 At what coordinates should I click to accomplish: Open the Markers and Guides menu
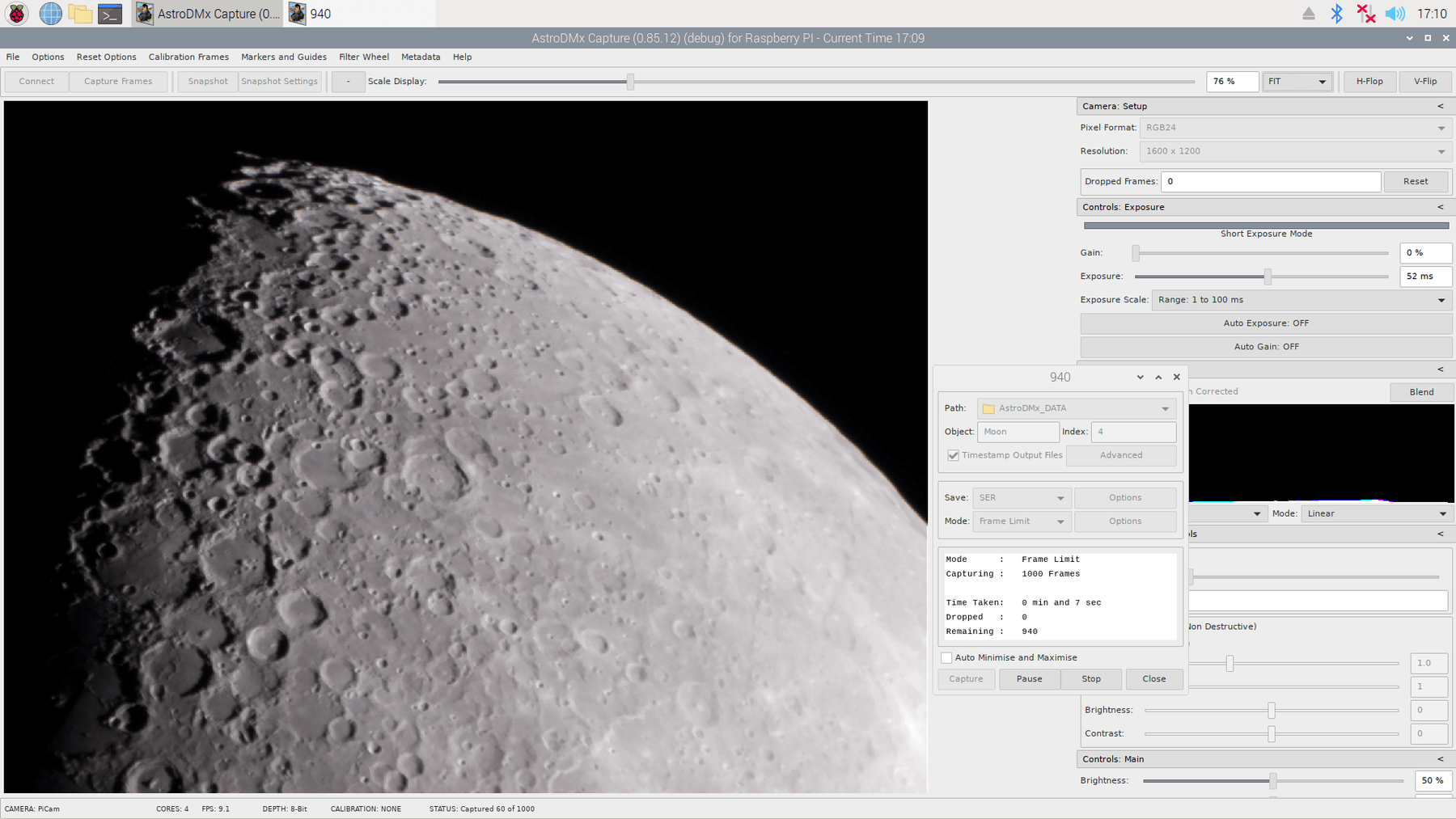tap(284, 57)
